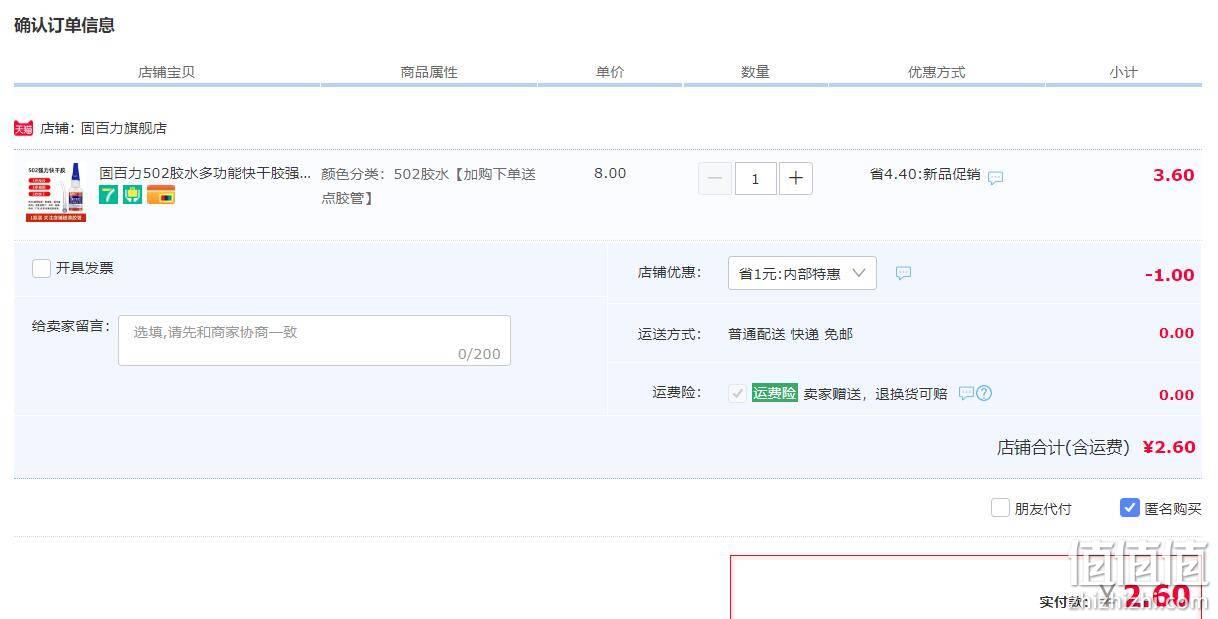Tick the 开具发票 invoice checkbox

coord(41,268)
